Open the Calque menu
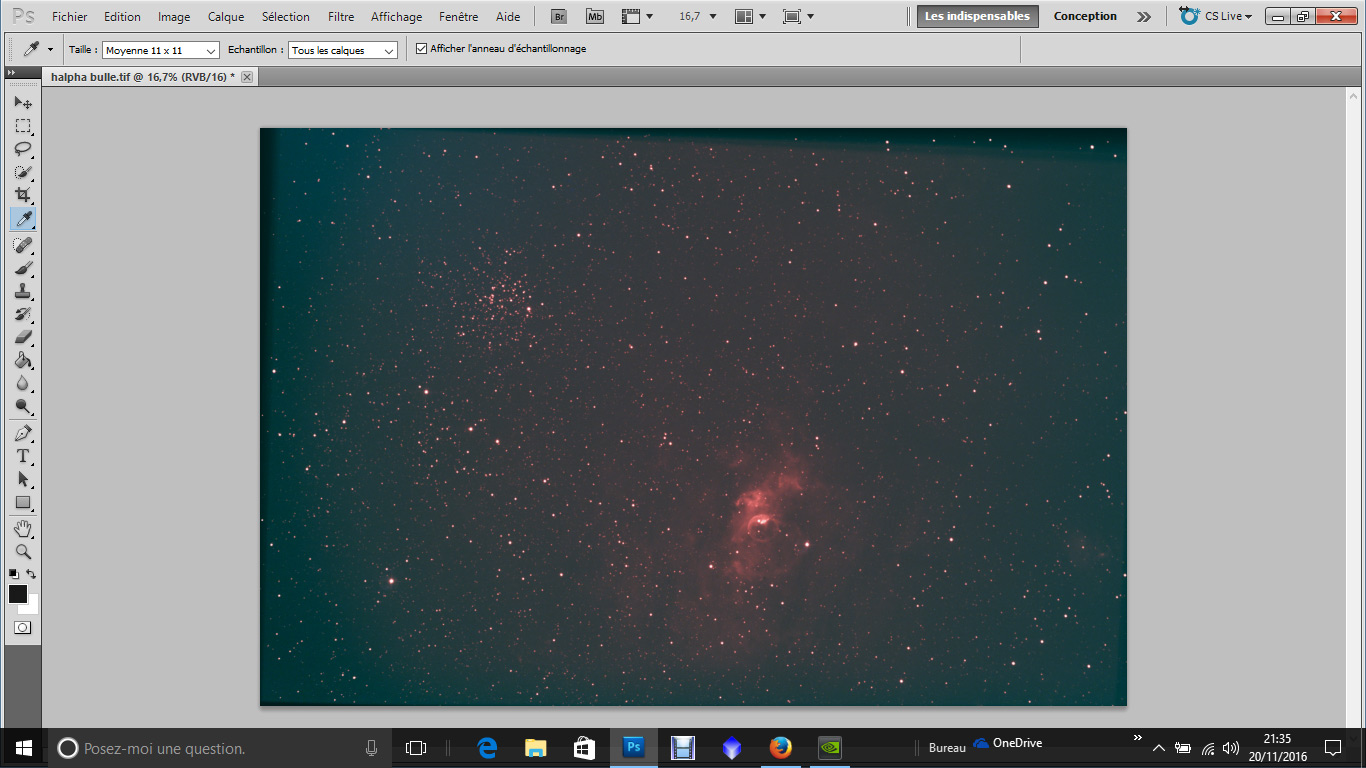 pyautogui.click(x=226, y=16)
